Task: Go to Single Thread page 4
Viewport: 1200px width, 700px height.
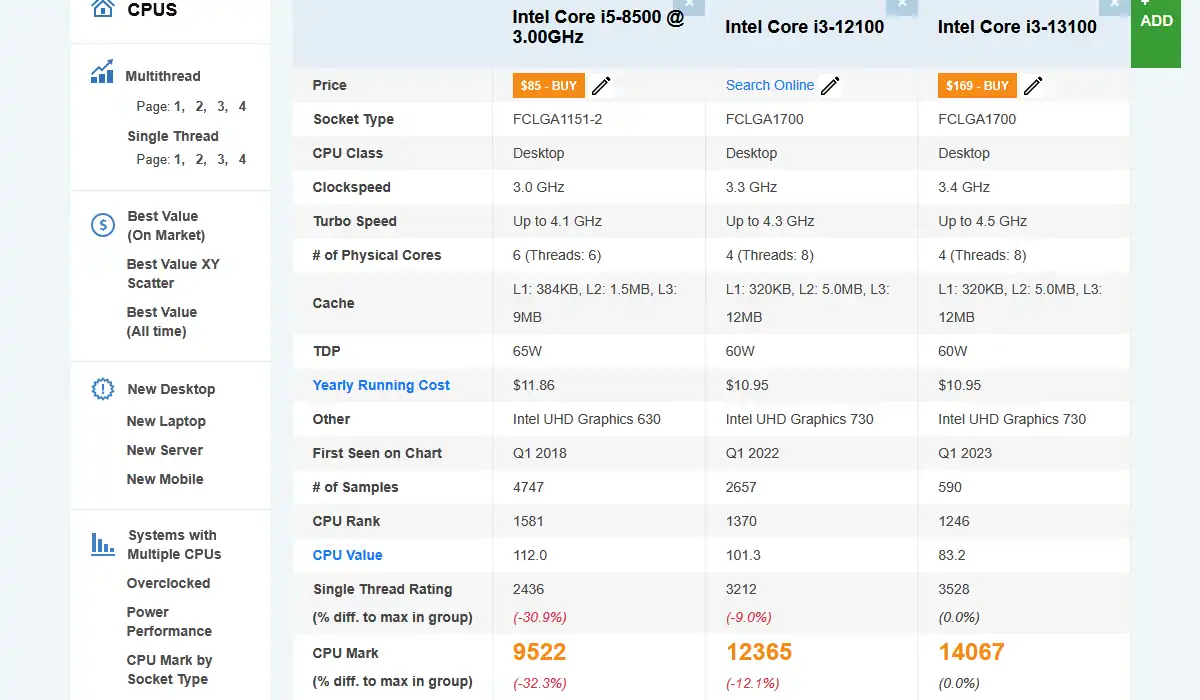Action: click(x=242, y=159)
